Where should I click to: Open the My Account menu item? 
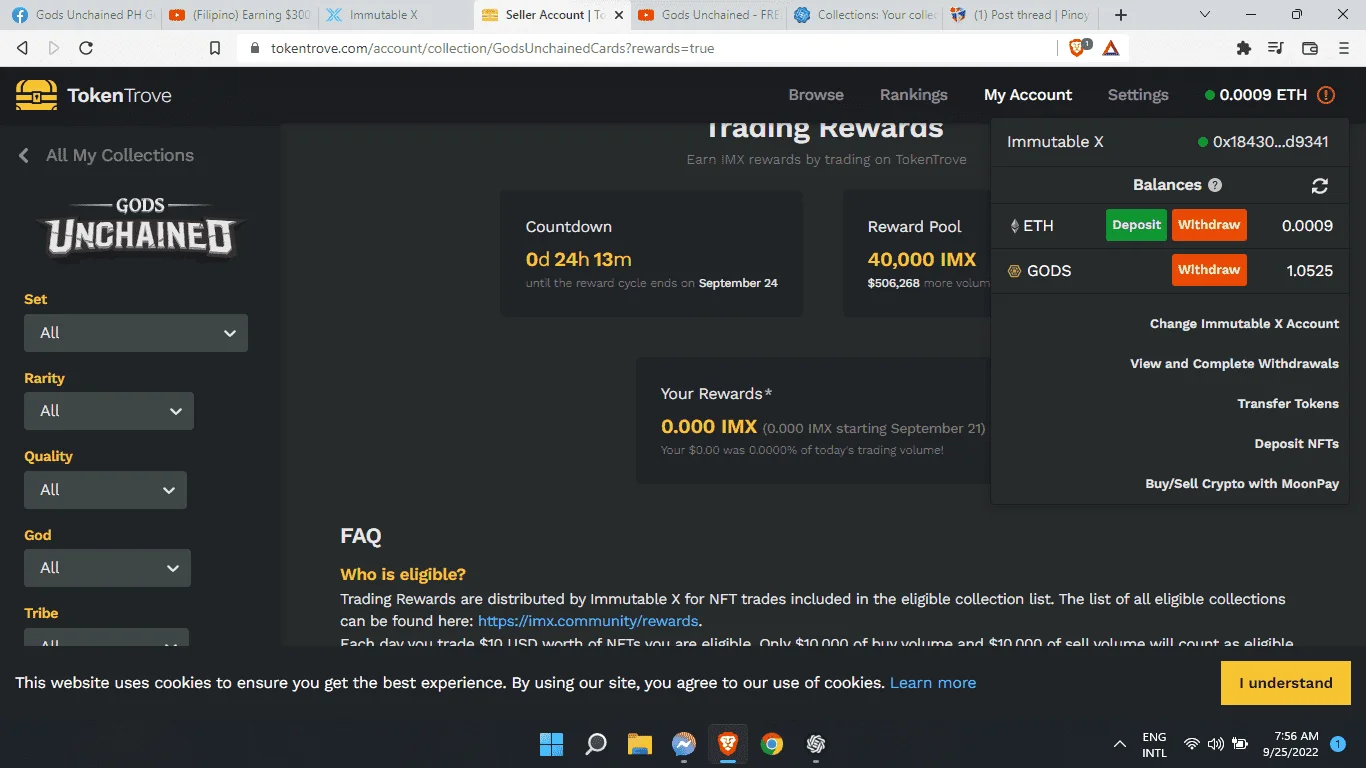(x=1028, y=95)
